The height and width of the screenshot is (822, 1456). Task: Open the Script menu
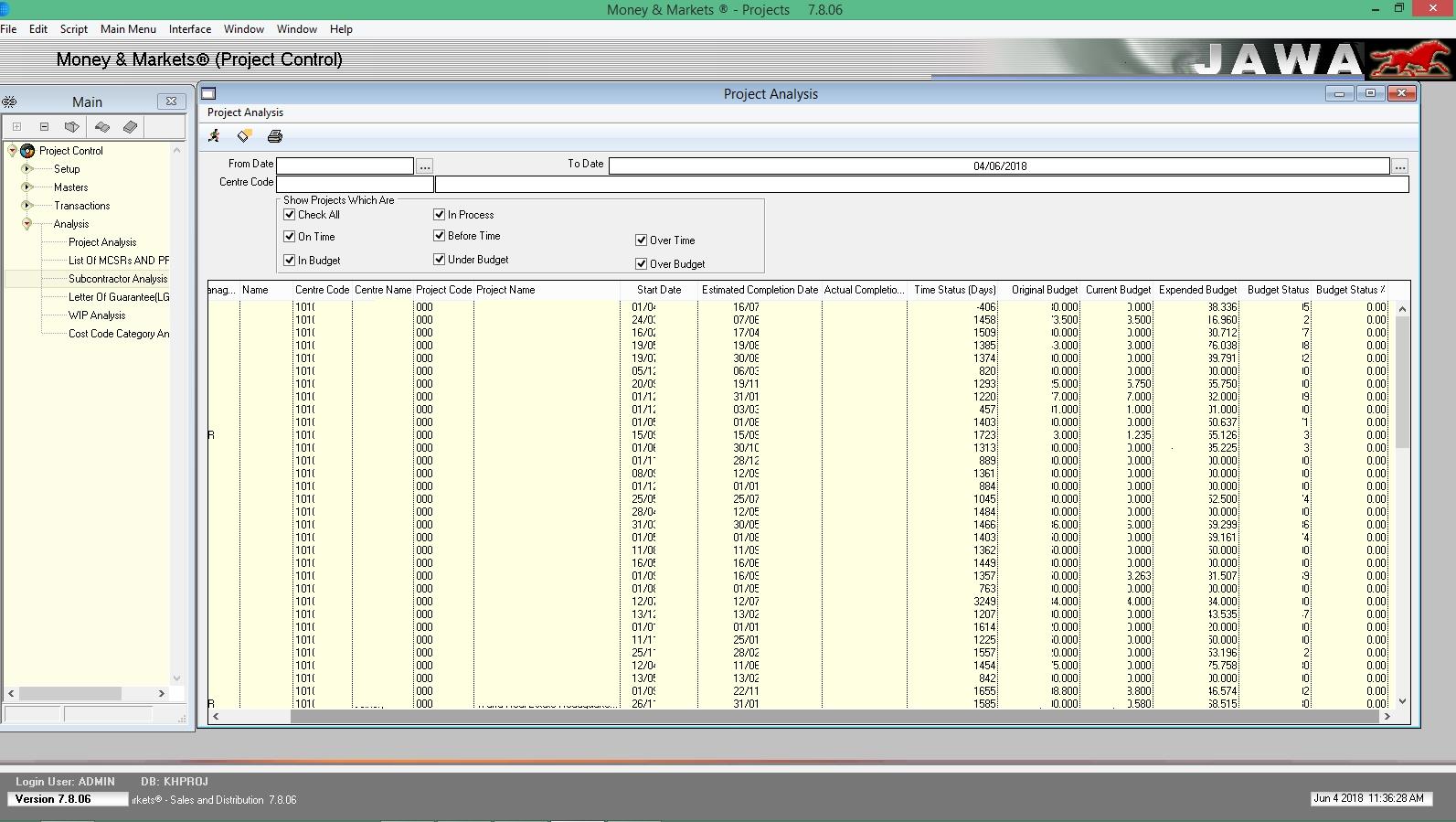(74, 29)
